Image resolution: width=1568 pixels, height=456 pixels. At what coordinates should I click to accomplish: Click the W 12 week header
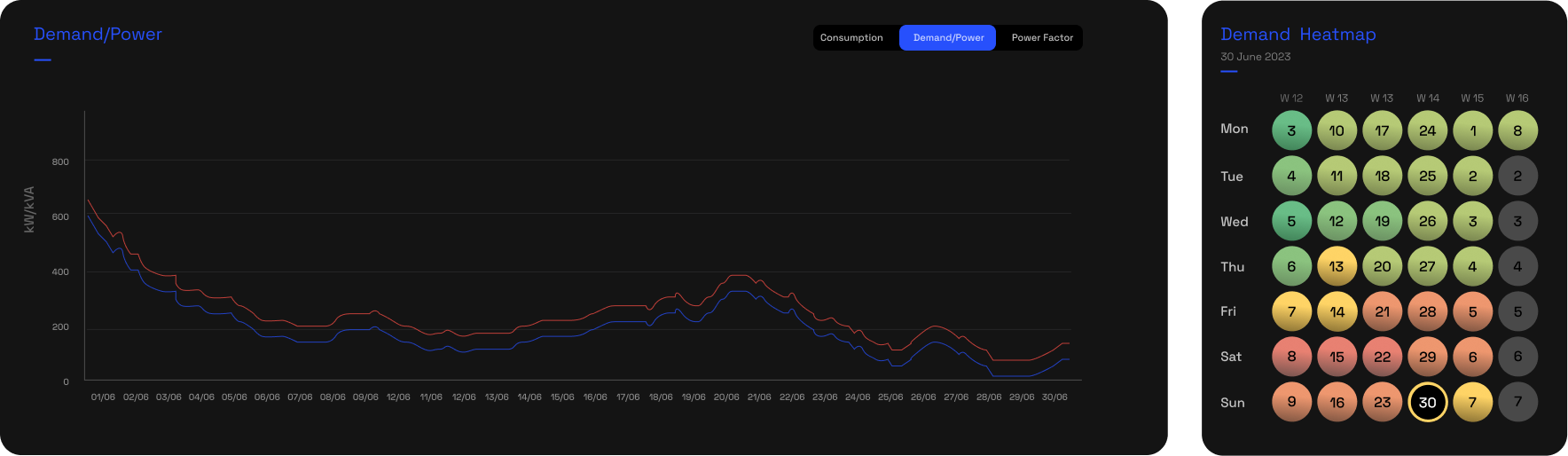tap(1291, 98)
